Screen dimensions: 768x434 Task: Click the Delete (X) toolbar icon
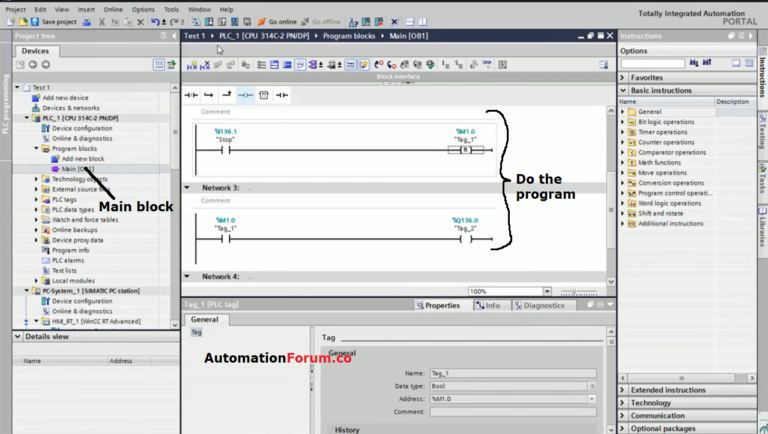tap(139, 21)
